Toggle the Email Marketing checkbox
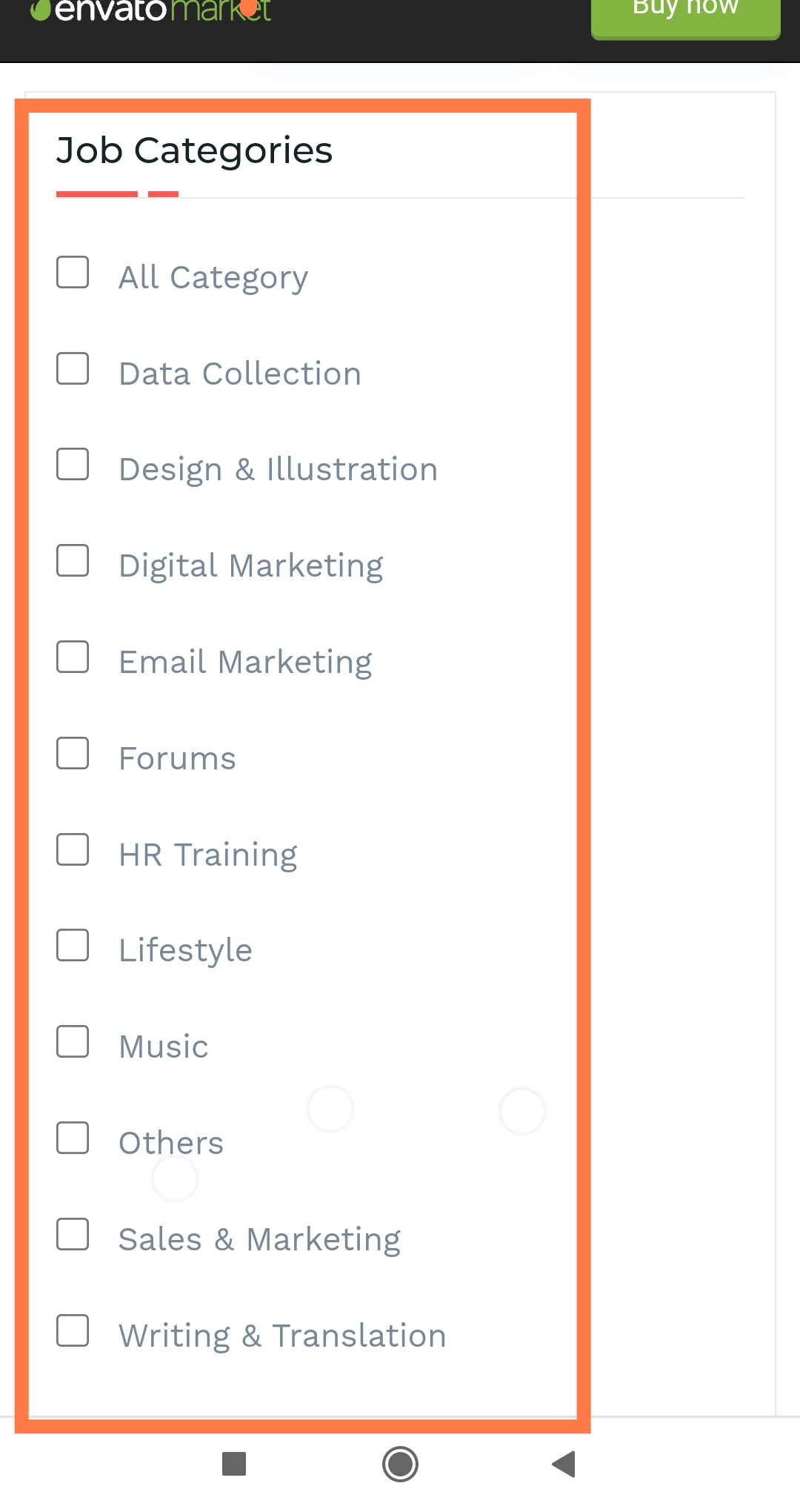Screen dimensions: 800x1512 (73, 657)
